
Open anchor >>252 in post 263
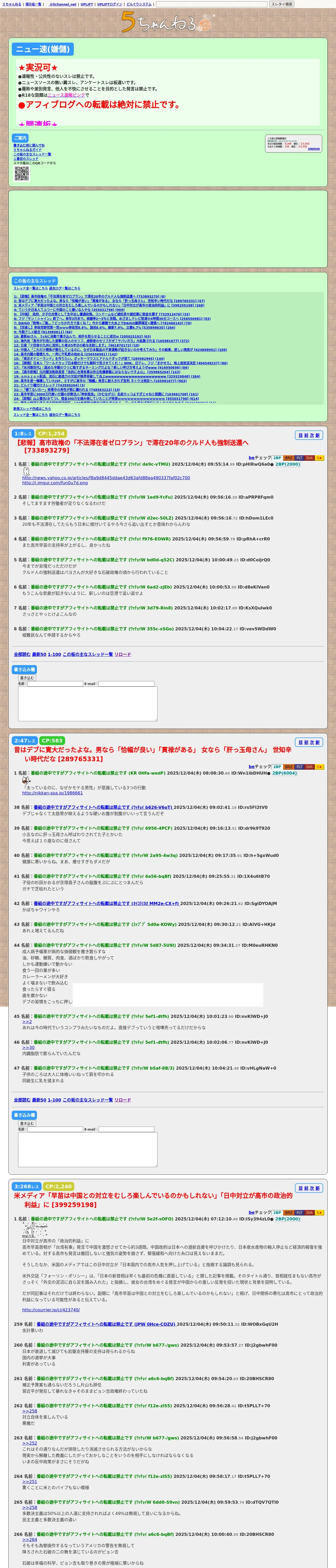[x=30, y=1443]
